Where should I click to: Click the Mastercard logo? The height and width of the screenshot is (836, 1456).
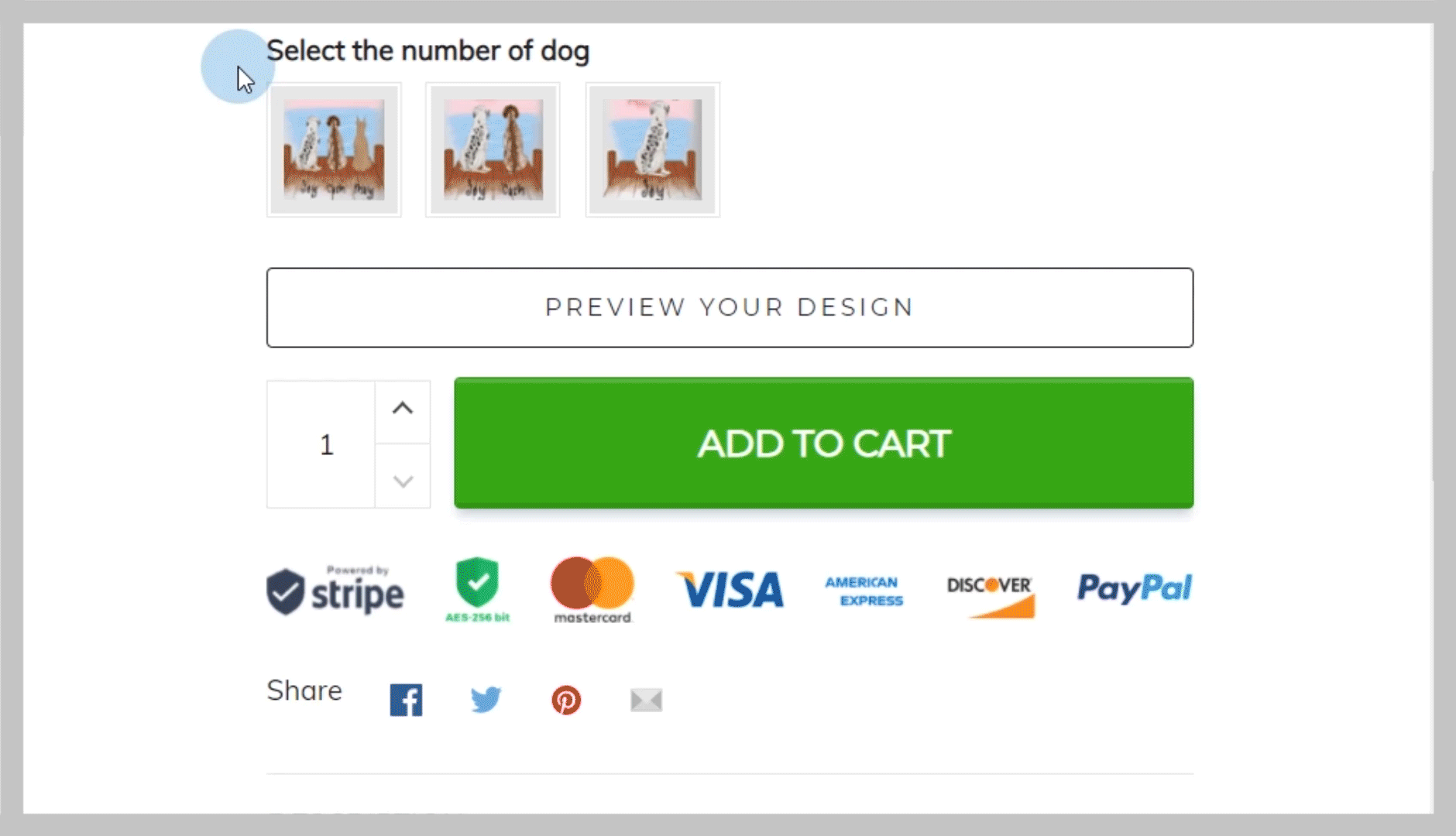pos(592,590)
